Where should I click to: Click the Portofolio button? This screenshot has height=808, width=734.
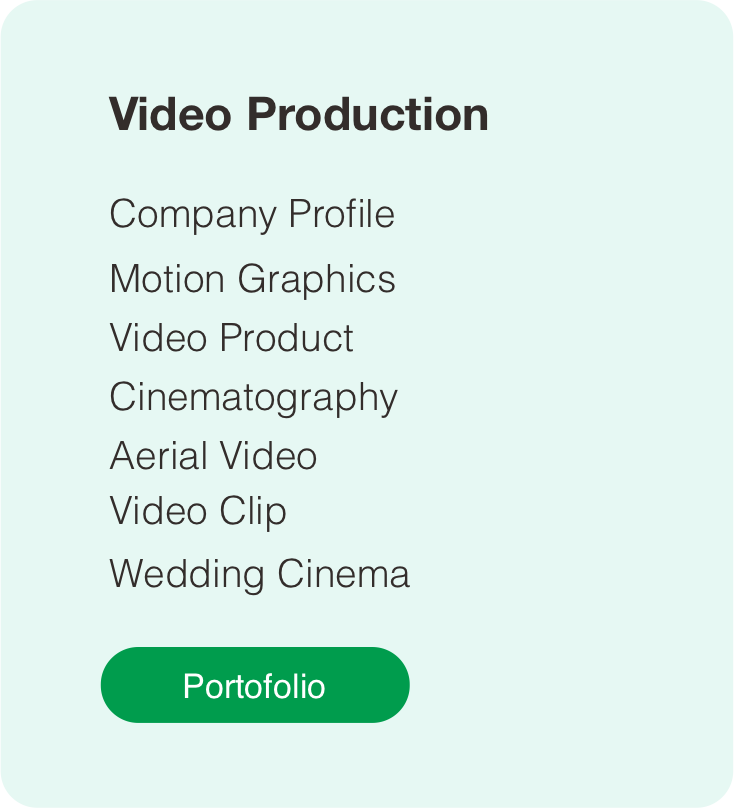pyautogui.click(x=255, y=686)
